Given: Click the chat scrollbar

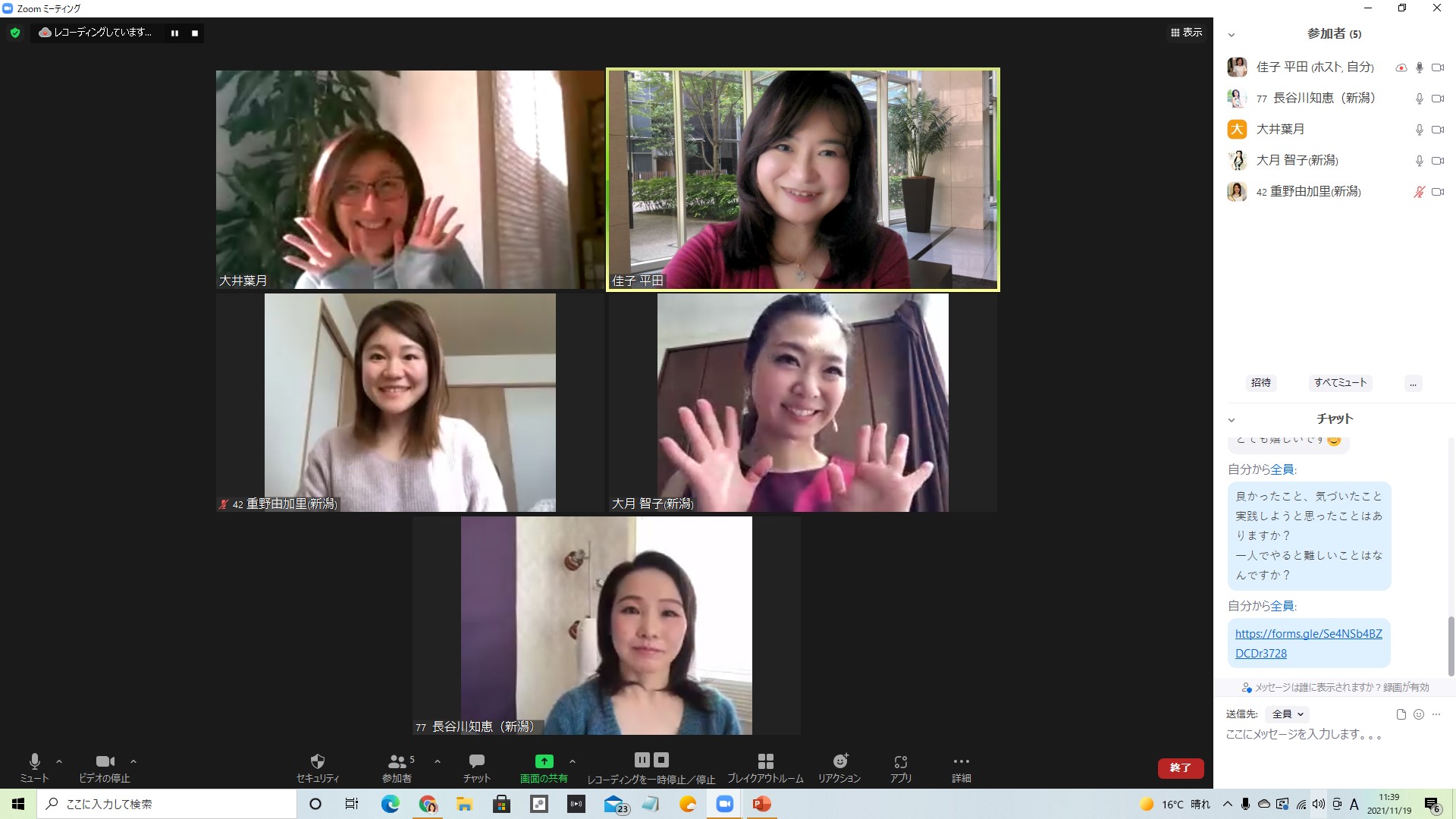Looking at the screenshot, I should click(1451, 646).
